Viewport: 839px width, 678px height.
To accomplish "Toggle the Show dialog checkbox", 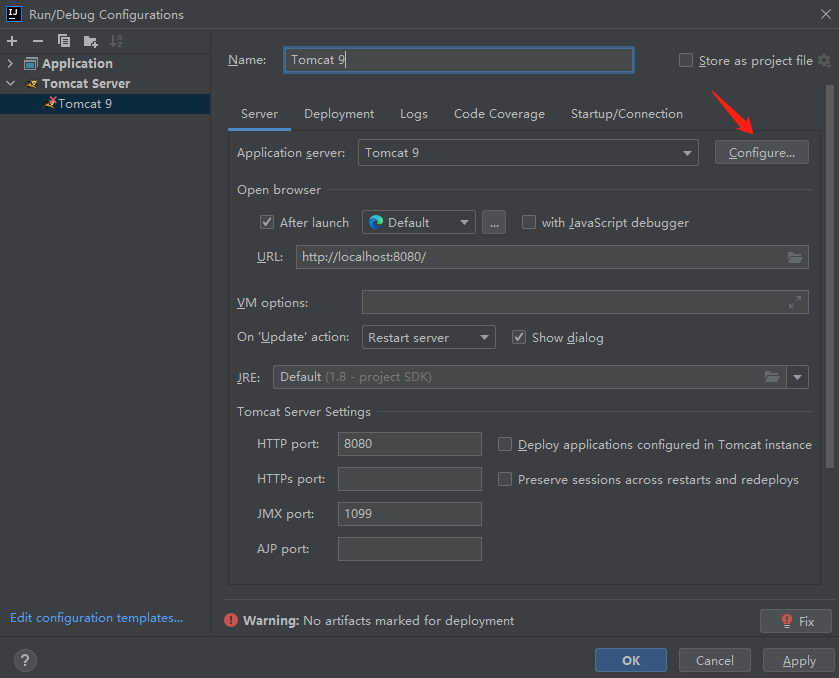I will [518, 337].
